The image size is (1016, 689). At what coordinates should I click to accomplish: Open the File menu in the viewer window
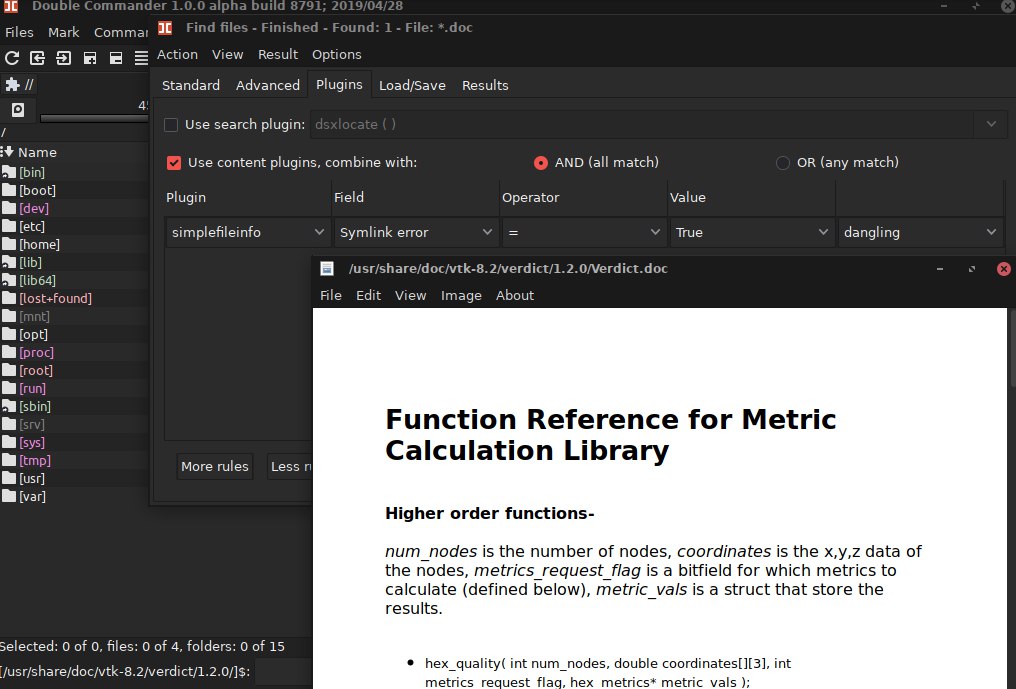pos(330,296)
